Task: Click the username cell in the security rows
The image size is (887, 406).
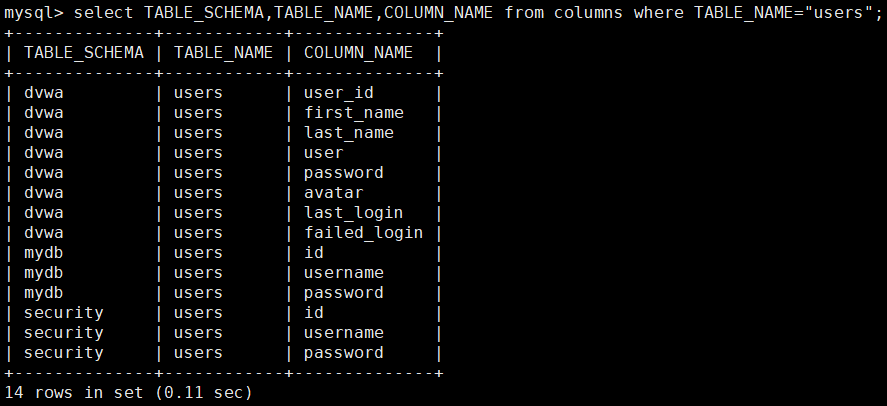Action: (343, 333)
